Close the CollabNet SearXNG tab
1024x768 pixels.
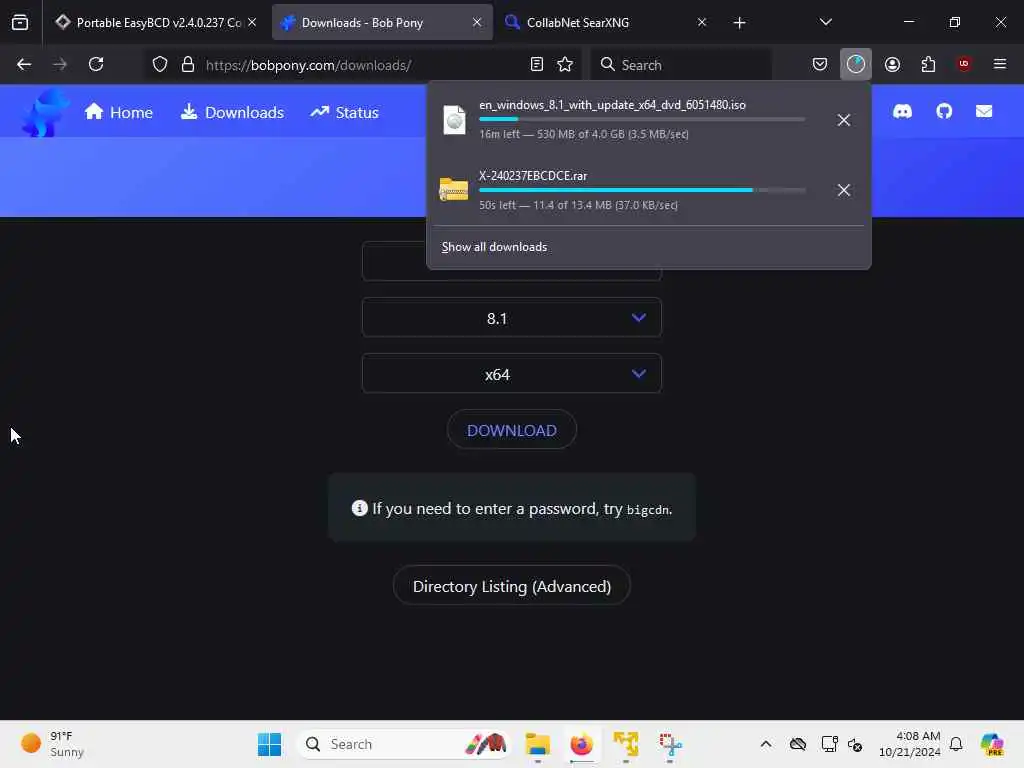(701, 22)
